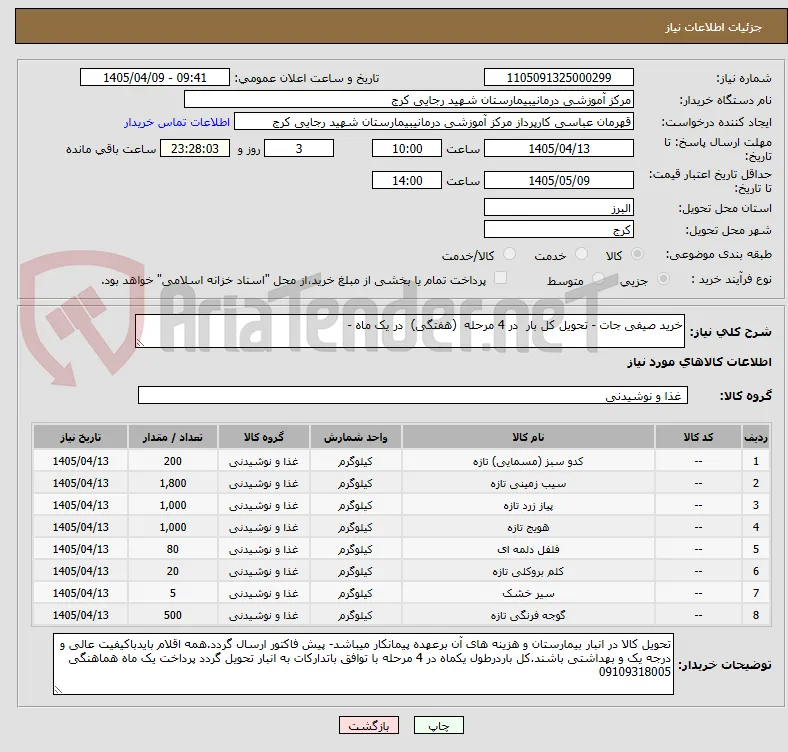Click the price validity date field 1405/05/09
Image resolution: width=788 pixels, height=752 pixels.
click(x=558, y=180)
